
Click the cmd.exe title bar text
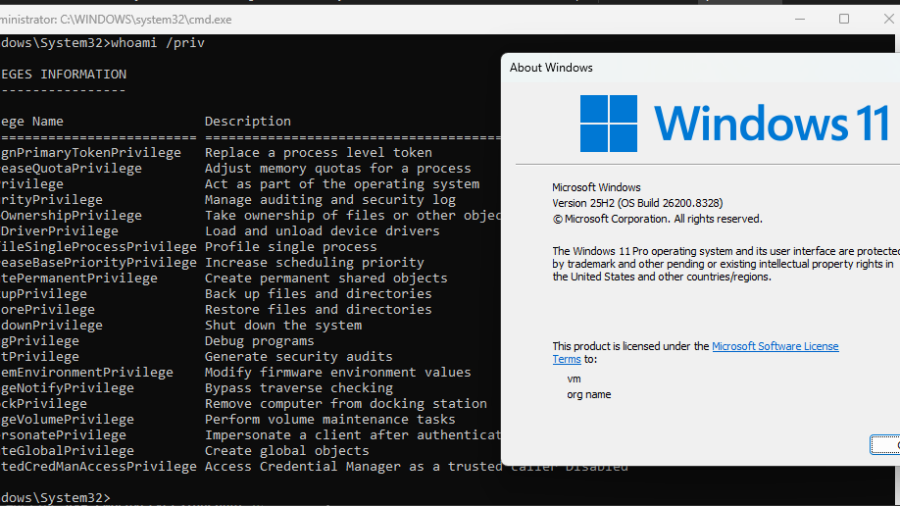point(116,20)
